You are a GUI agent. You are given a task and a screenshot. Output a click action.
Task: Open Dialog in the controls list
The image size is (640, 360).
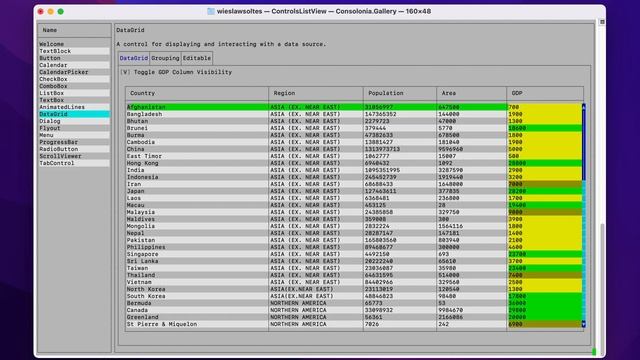[74, 121]
